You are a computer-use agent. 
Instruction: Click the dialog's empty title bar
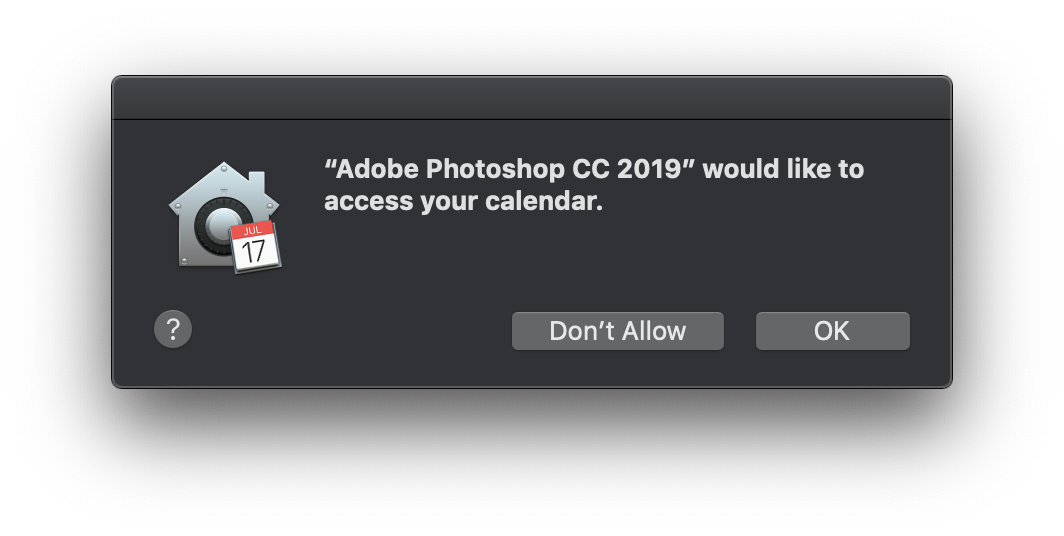coord(532,98)
